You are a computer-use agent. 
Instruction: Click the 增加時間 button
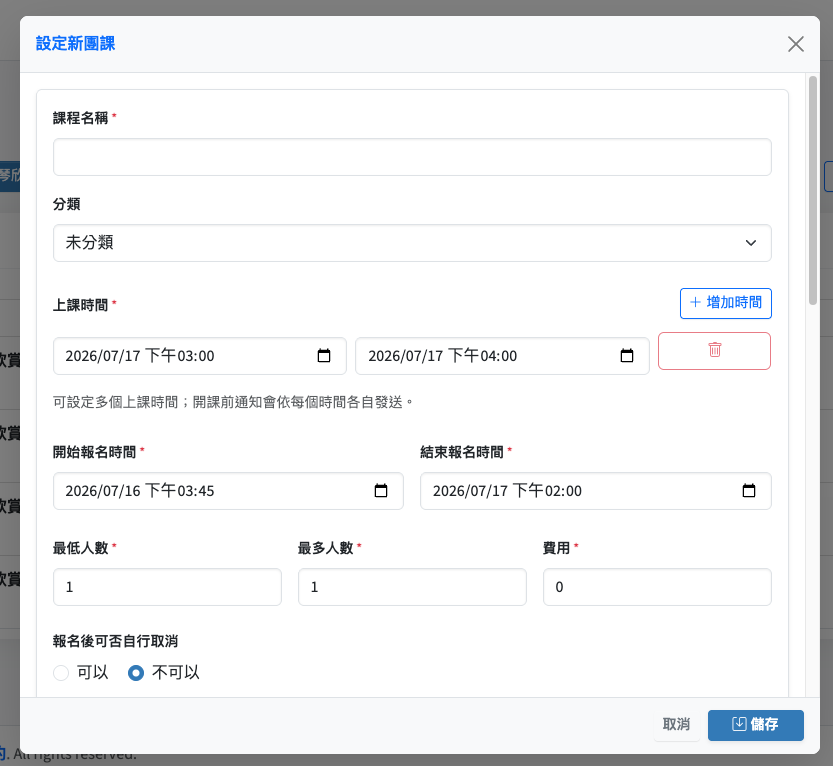tap(726, 303)
